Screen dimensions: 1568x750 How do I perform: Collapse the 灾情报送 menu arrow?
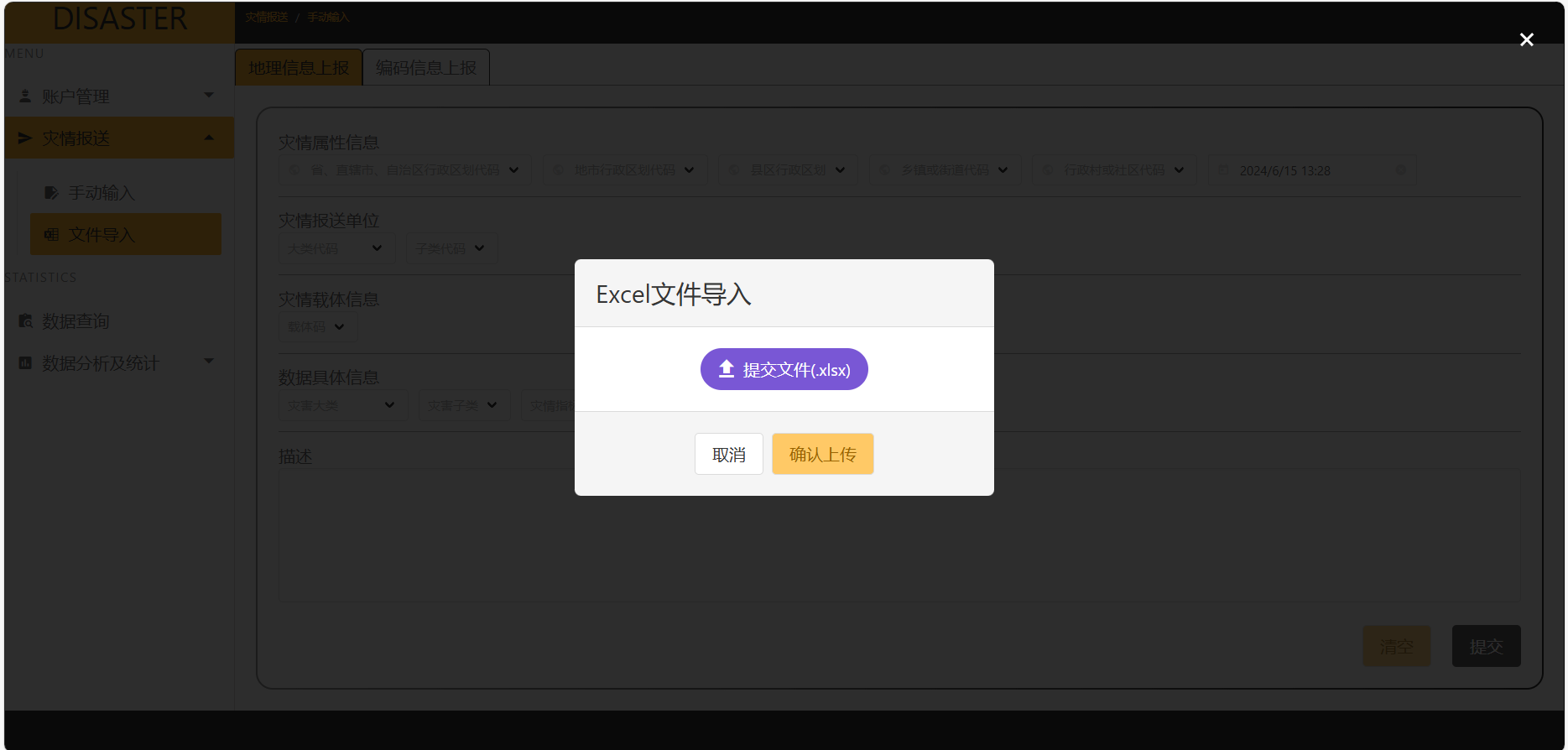209,138
